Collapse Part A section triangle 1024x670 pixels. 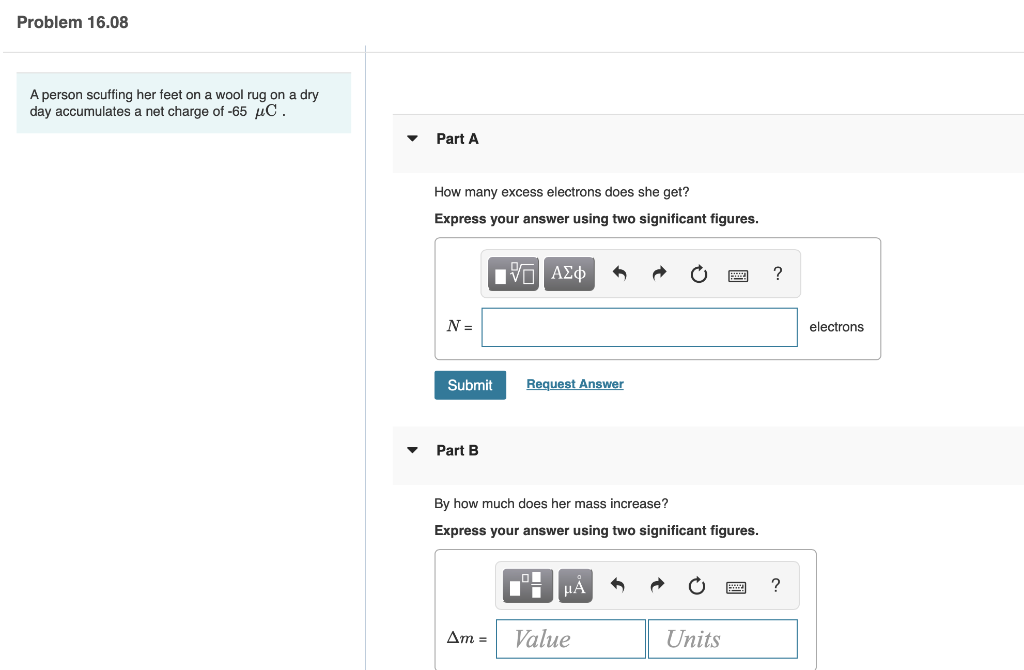click(412, 138)
